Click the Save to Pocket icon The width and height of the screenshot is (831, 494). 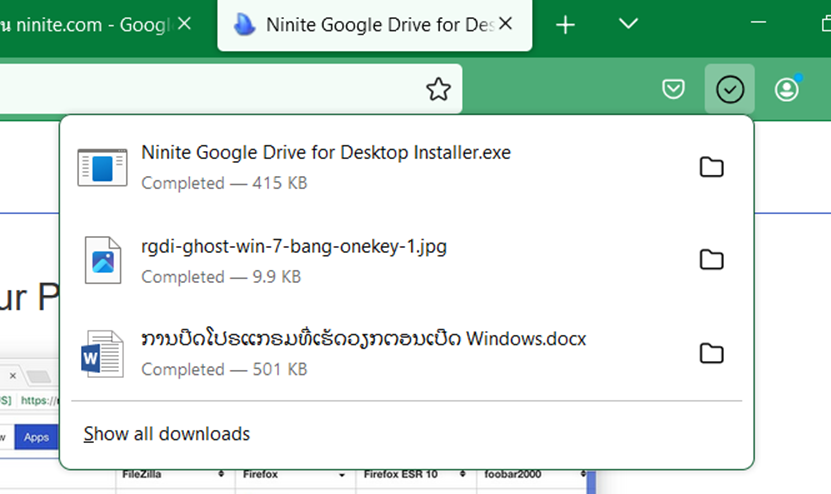674,90
